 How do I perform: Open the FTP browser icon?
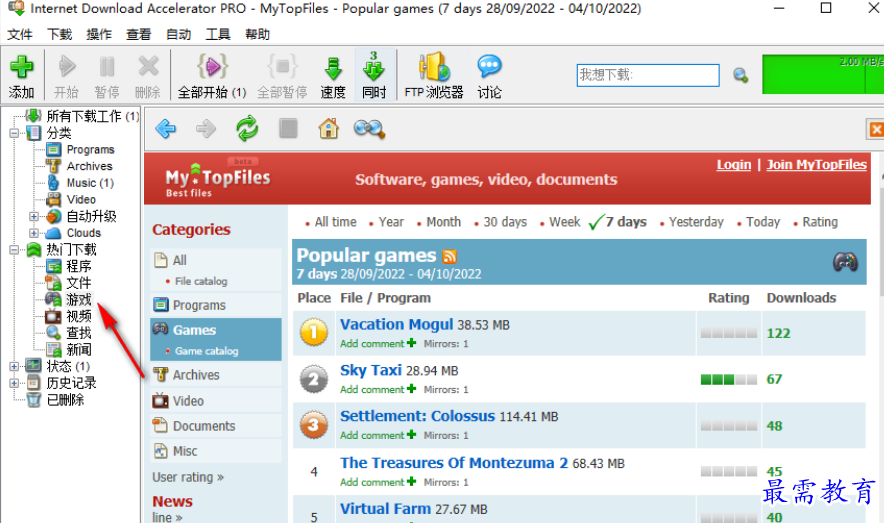[x=434, y=67]
